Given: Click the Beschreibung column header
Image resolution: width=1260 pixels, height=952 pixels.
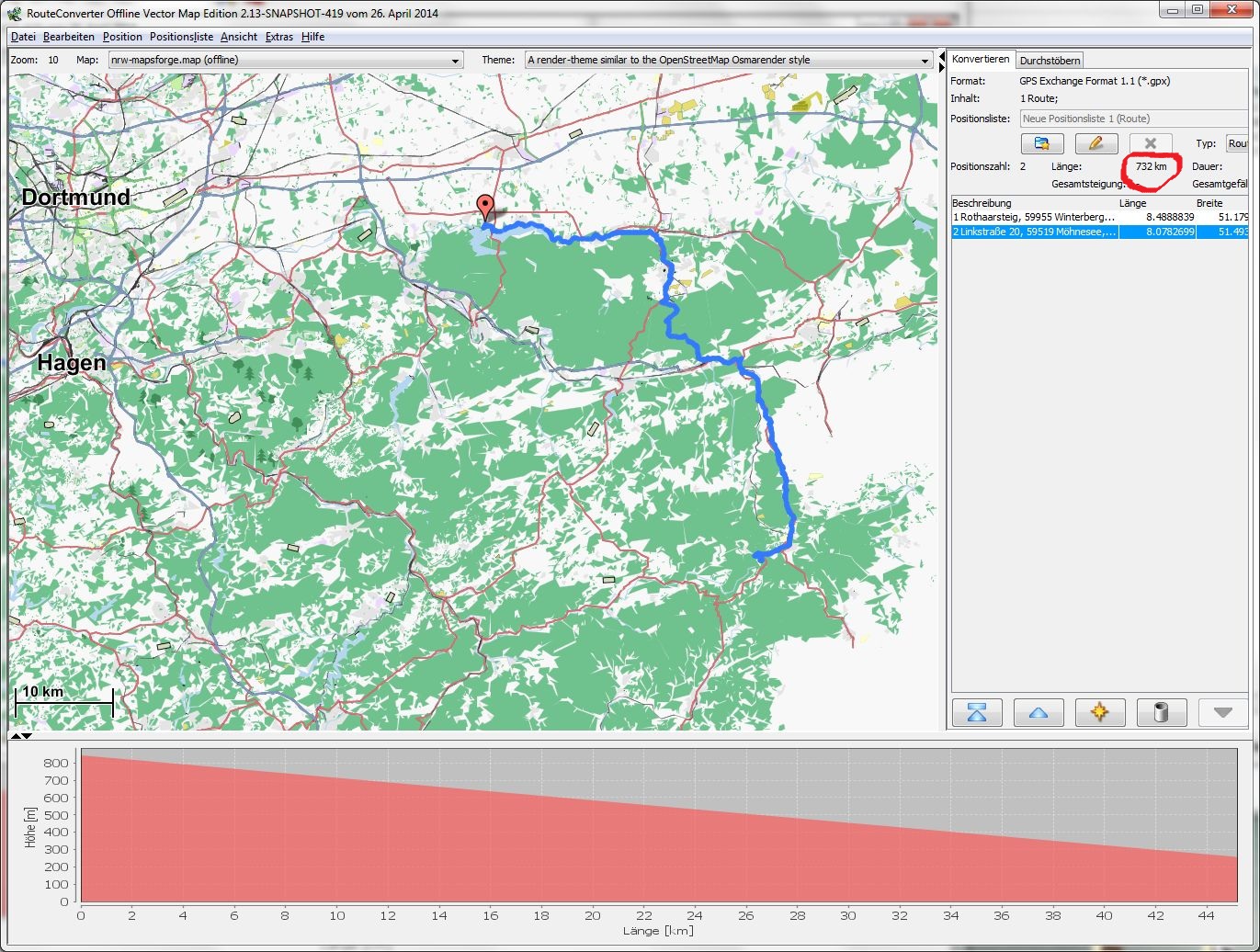Looking at the screenshot, I should coord(982,203).
